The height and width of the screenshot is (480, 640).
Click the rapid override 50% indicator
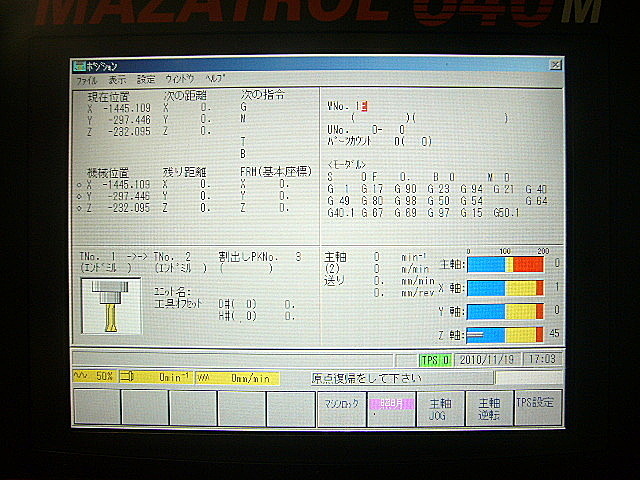(94, 376)
